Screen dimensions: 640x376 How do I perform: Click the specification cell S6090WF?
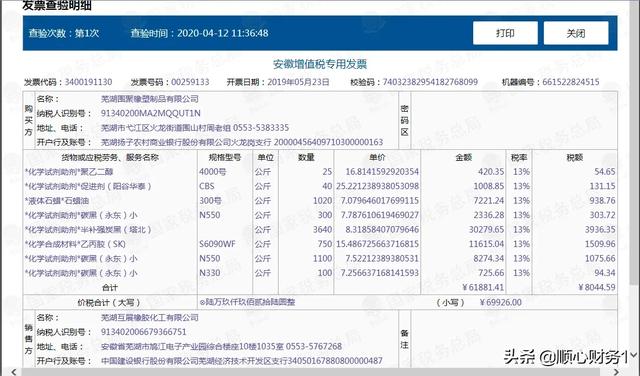218,244
